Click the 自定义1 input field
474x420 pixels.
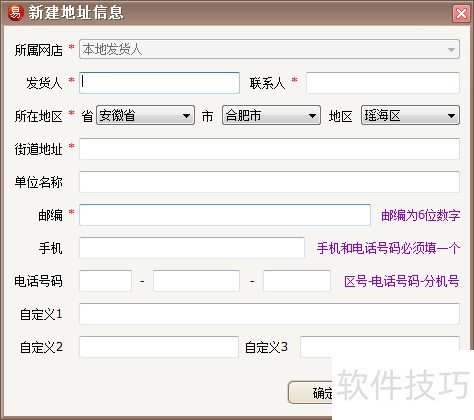269,314
